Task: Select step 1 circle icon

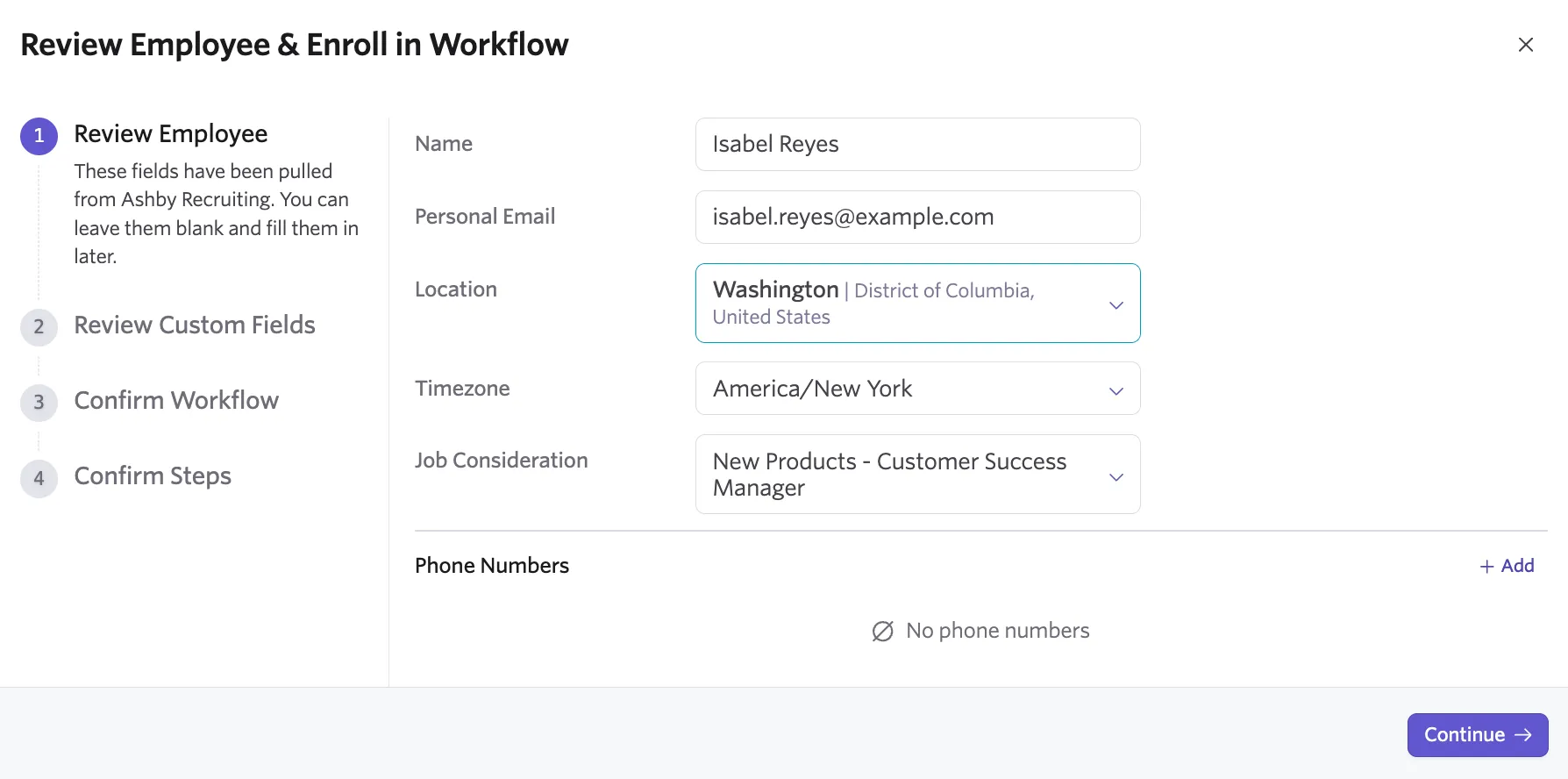Action: (39, 136)
